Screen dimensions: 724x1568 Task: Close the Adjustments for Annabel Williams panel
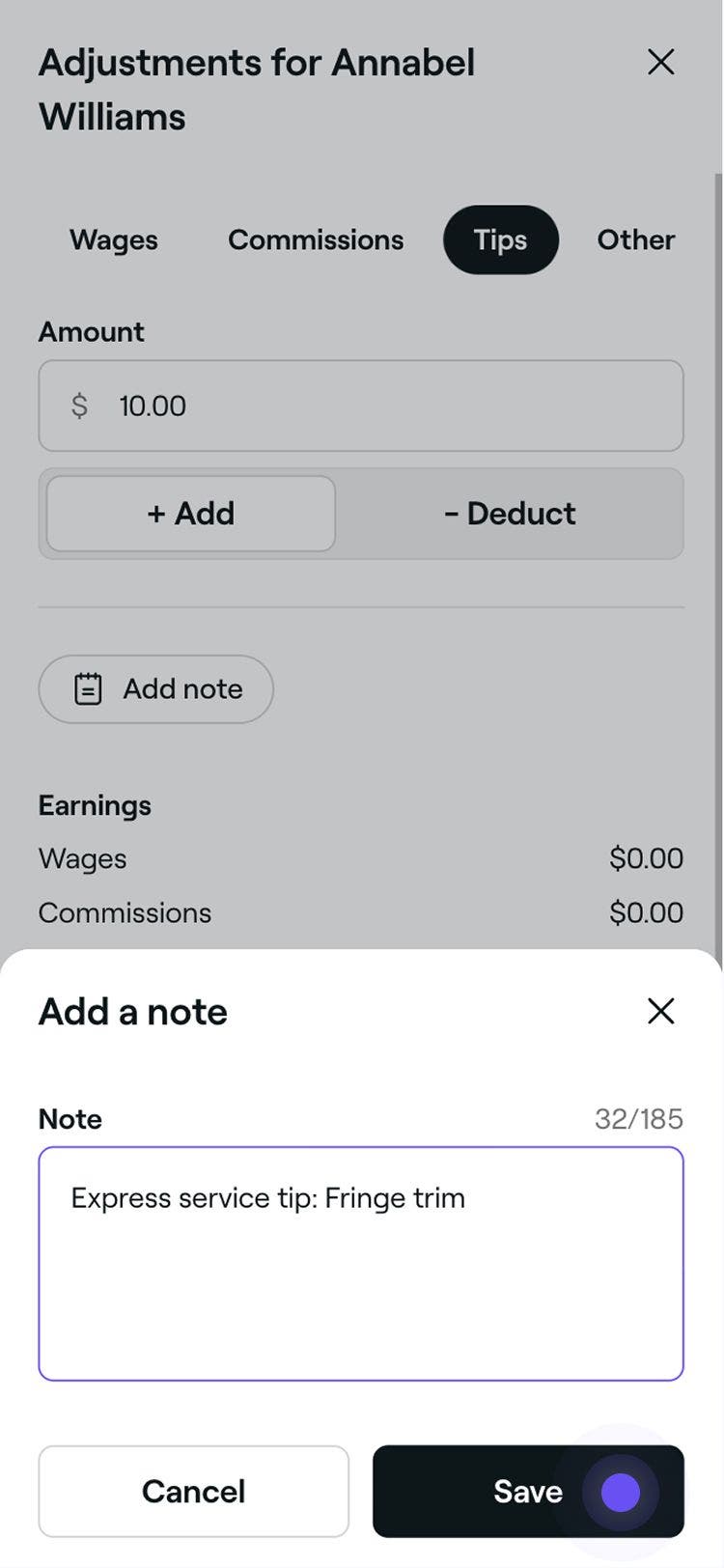tap(660, 63)
